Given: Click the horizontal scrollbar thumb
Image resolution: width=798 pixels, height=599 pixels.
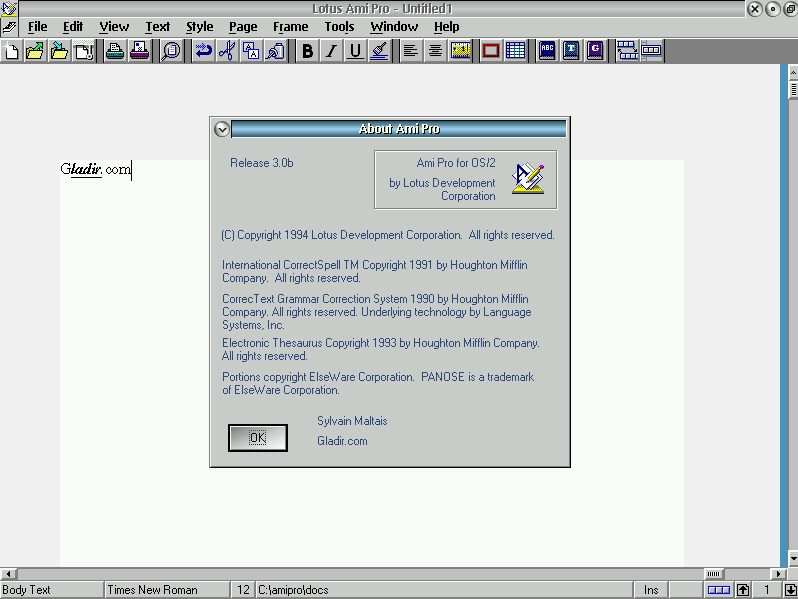Looking at the screenshot, I should tap(714, 574).
